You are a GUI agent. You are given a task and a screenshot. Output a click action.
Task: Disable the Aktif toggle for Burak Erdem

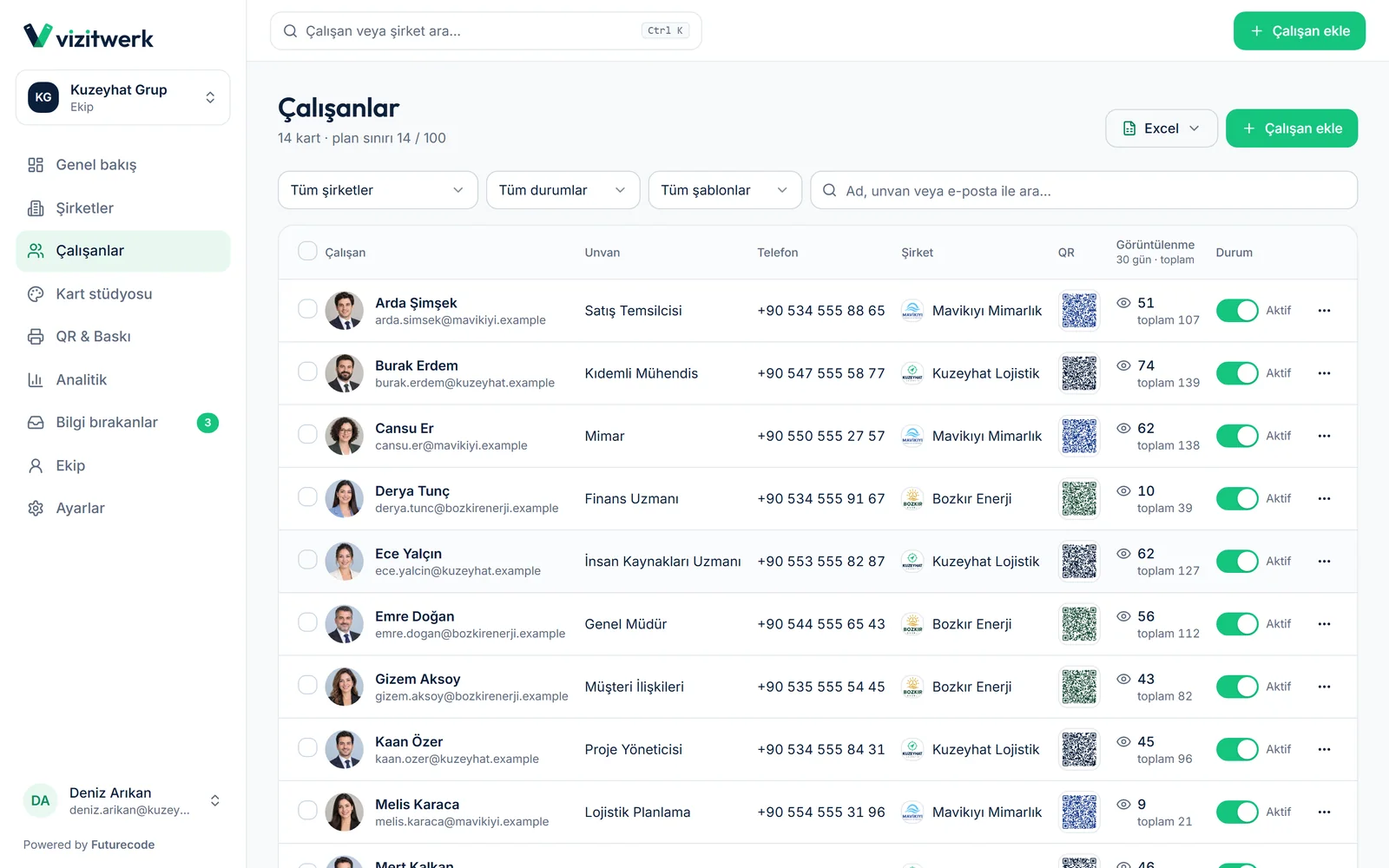(x=1237, y=373)
